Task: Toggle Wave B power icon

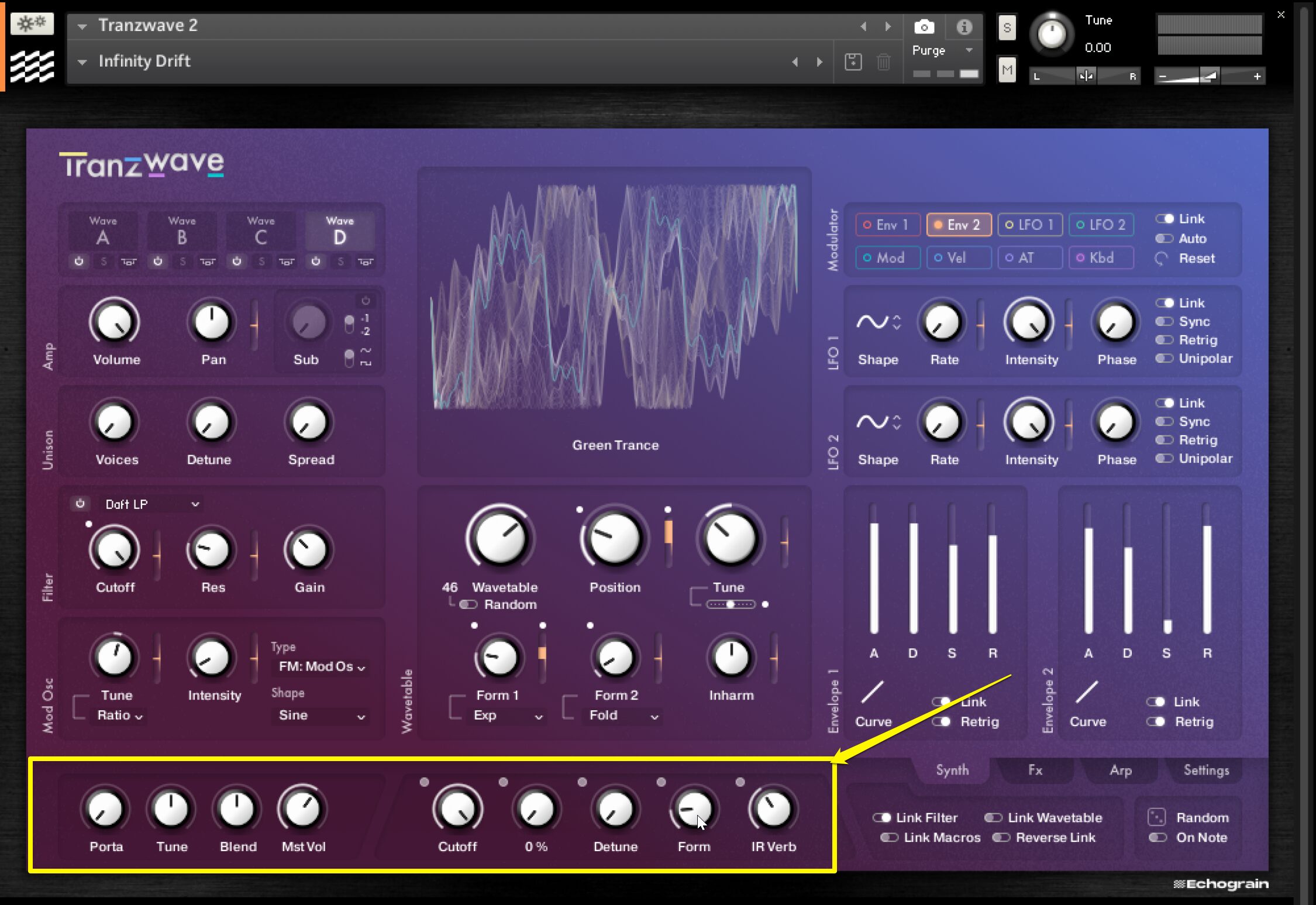Action: (158, 261)
